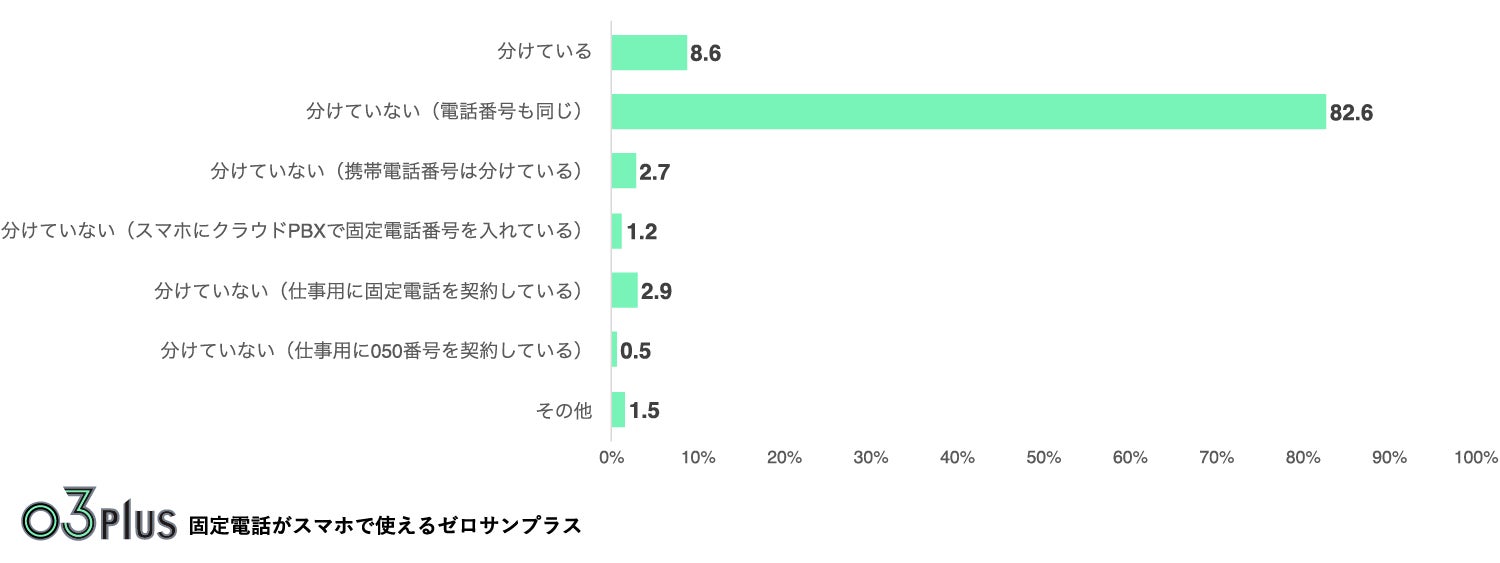The image size is (1500, 563).
Task: Click the 82.6 percent green bar
Action: (x=968, y=112)
